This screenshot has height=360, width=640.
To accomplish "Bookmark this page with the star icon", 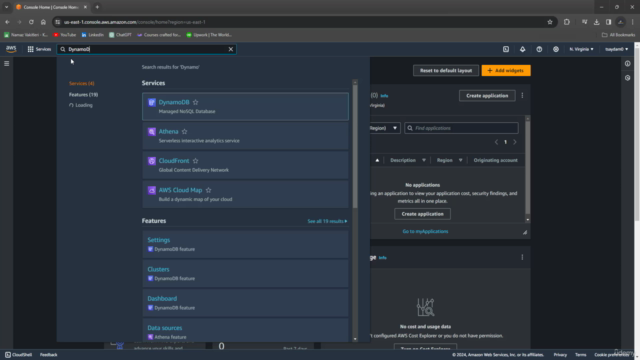I will (550, 22).
